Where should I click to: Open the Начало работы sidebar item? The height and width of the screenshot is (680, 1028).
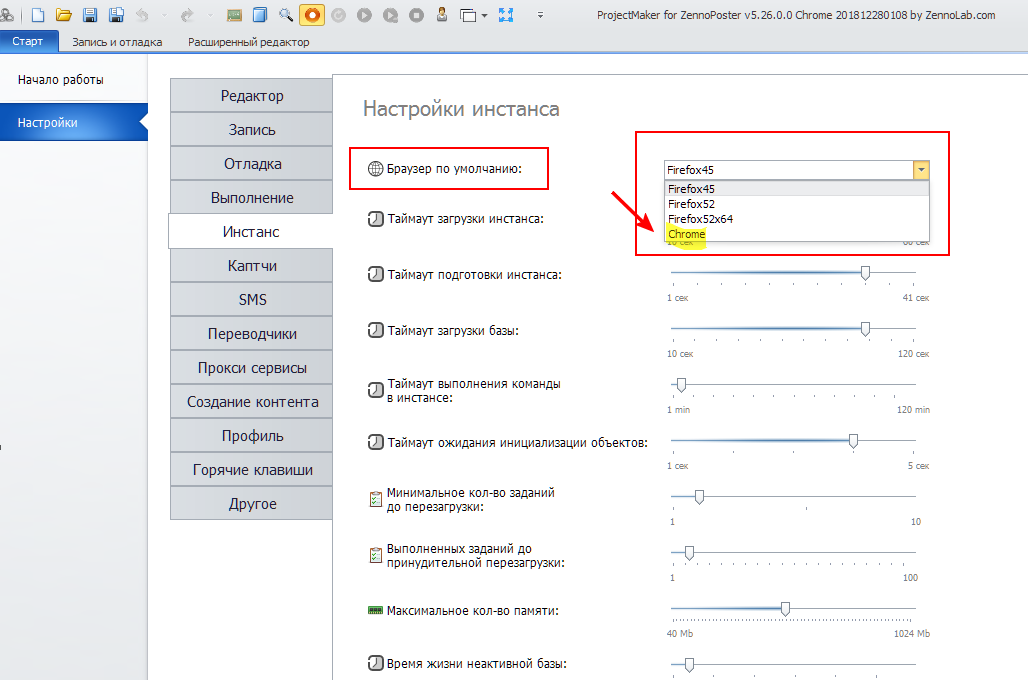73,79
